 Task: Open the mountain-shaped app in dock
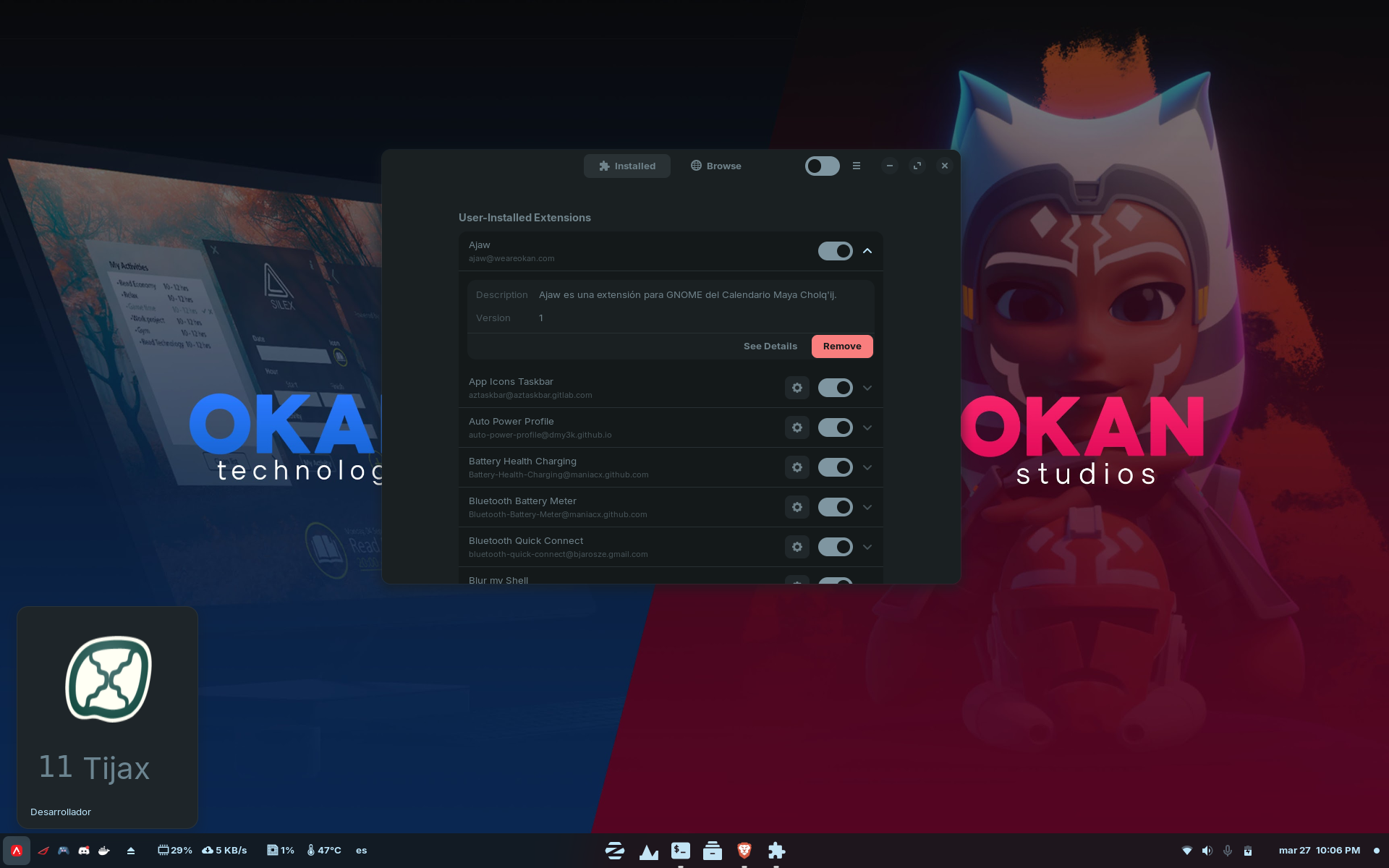click(649, 851)
